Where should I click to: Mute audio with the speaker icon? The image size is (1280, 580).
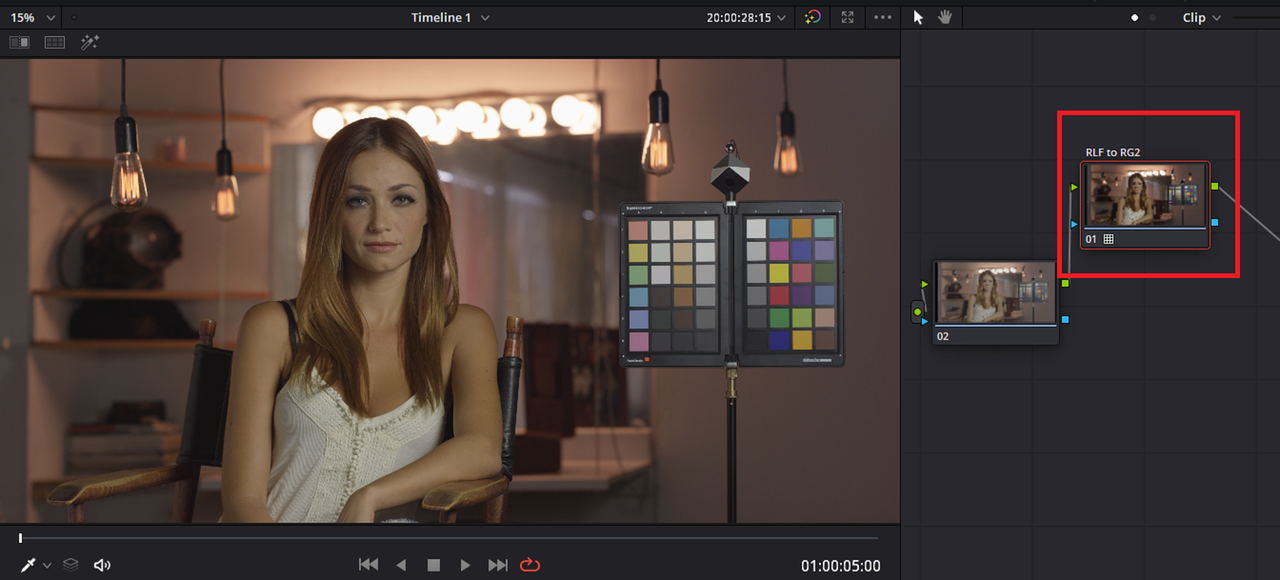pyautogui.click(x=101, y=565)
